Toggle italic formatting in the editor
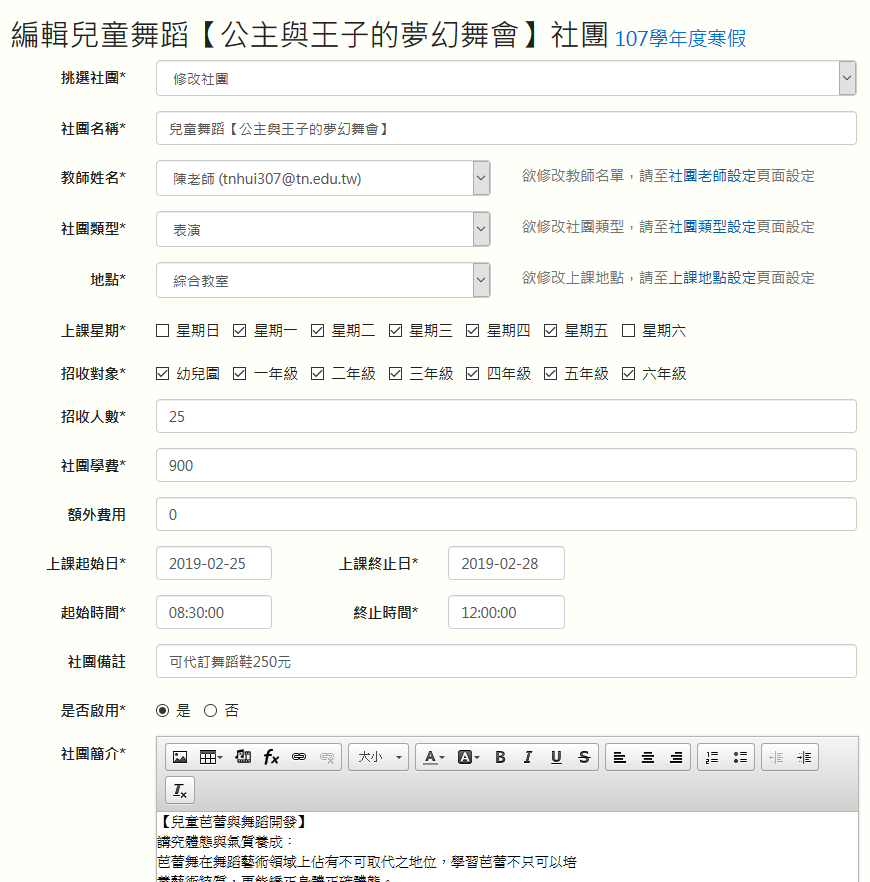870x882 pixels. point(528,757)
